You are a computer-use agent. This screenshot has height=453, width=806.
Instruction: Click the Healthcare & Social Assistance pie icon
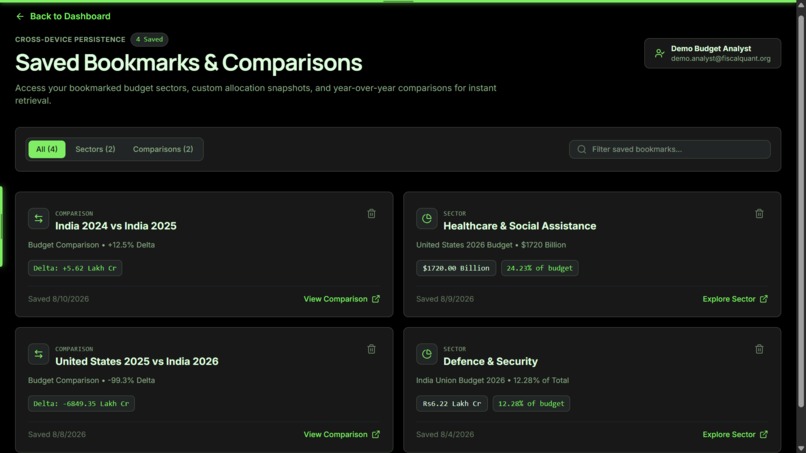click(427, 219)
